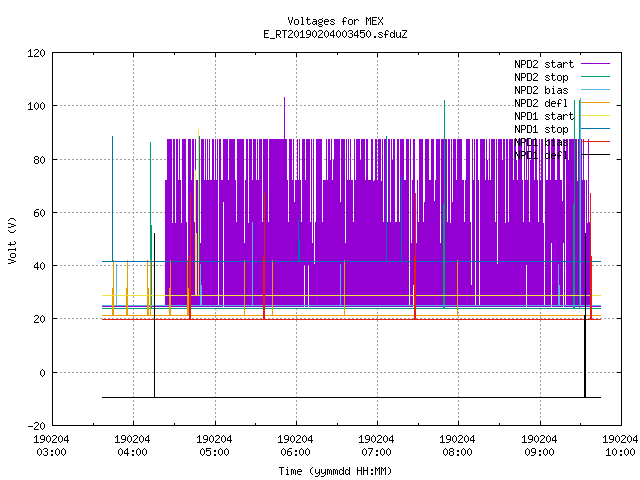Click the 190204 06:00 time tick label
Screen dimensions: 640x480
click(295, 446)
